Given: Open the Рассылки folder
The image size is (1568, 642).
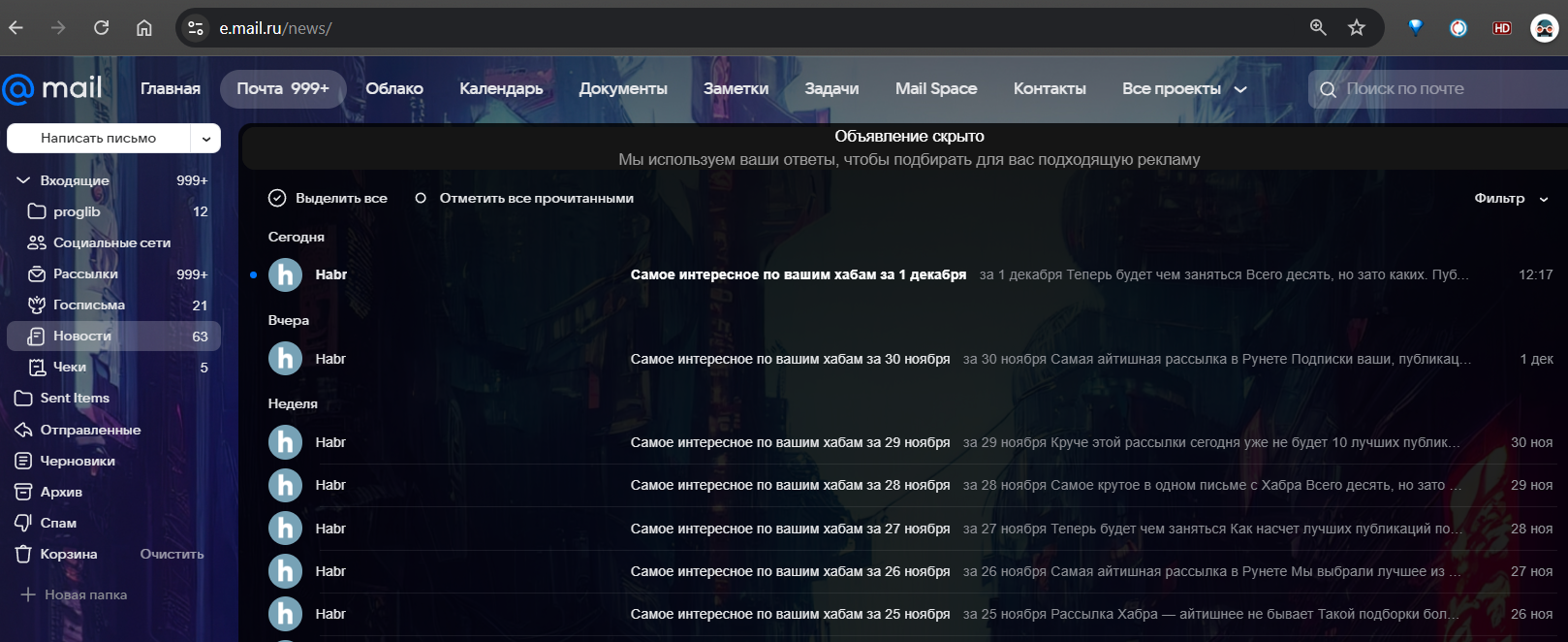Looking at the screenshot, I should coord(113,274).
